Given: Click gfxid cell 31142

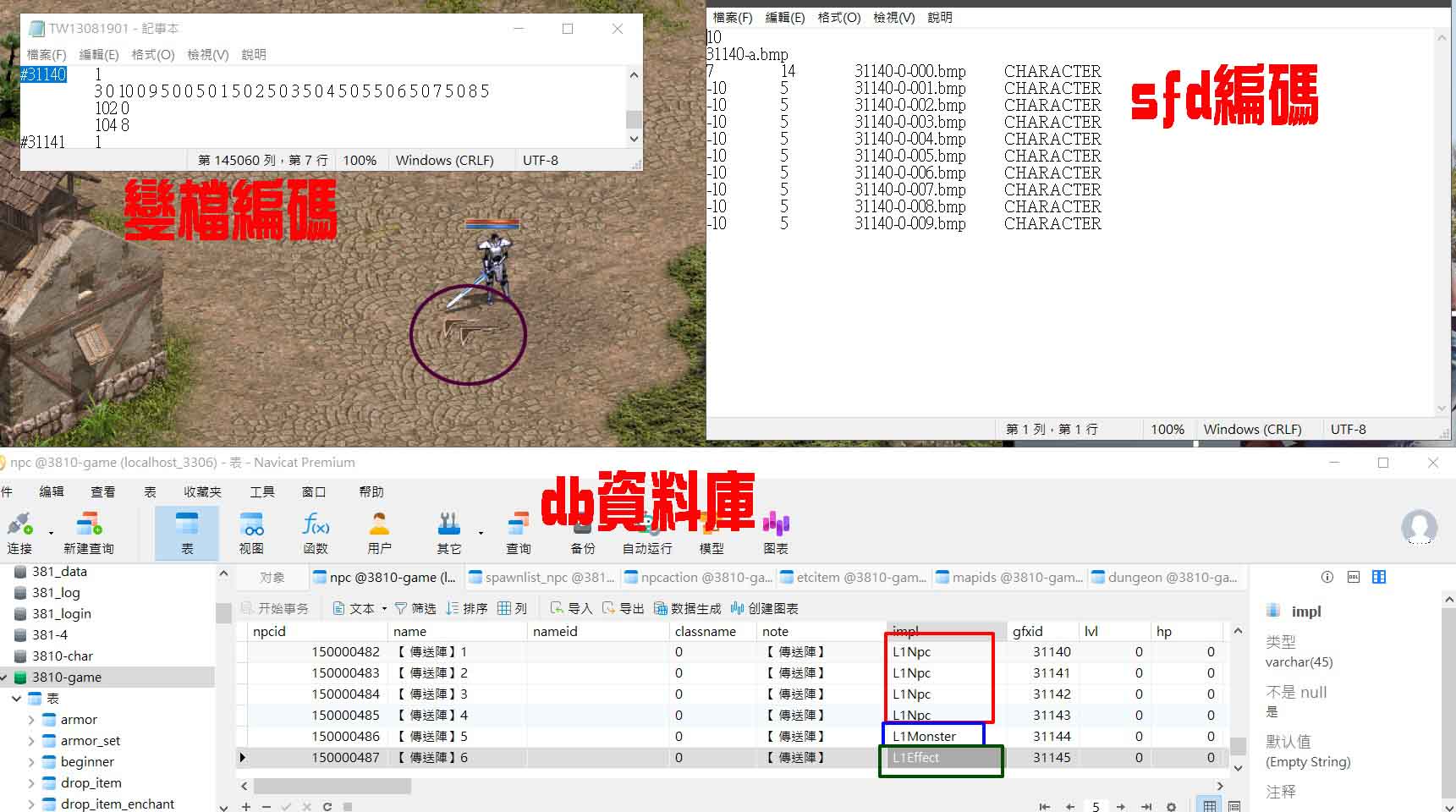Looking at the screenshot, I should pyautogui.click(x=1041, y=694).
